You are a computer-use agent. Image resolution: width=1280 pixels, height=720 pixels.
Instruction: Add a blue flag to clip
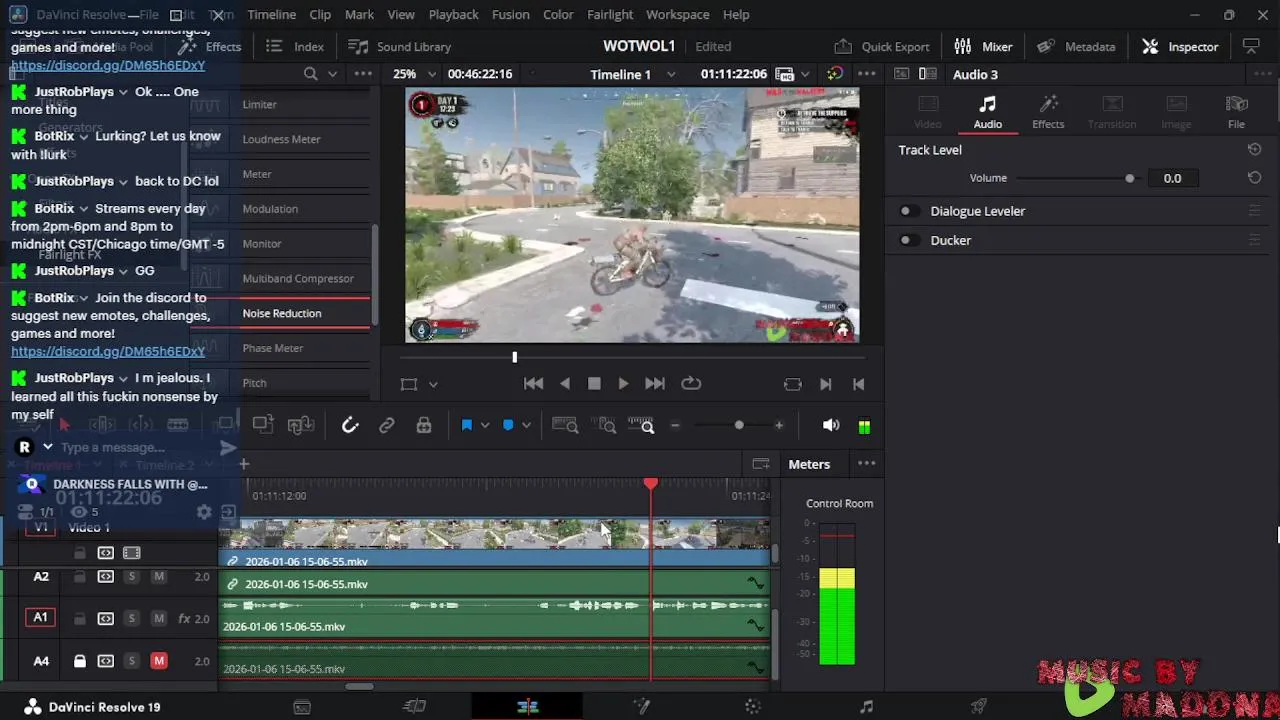(466, 425)
